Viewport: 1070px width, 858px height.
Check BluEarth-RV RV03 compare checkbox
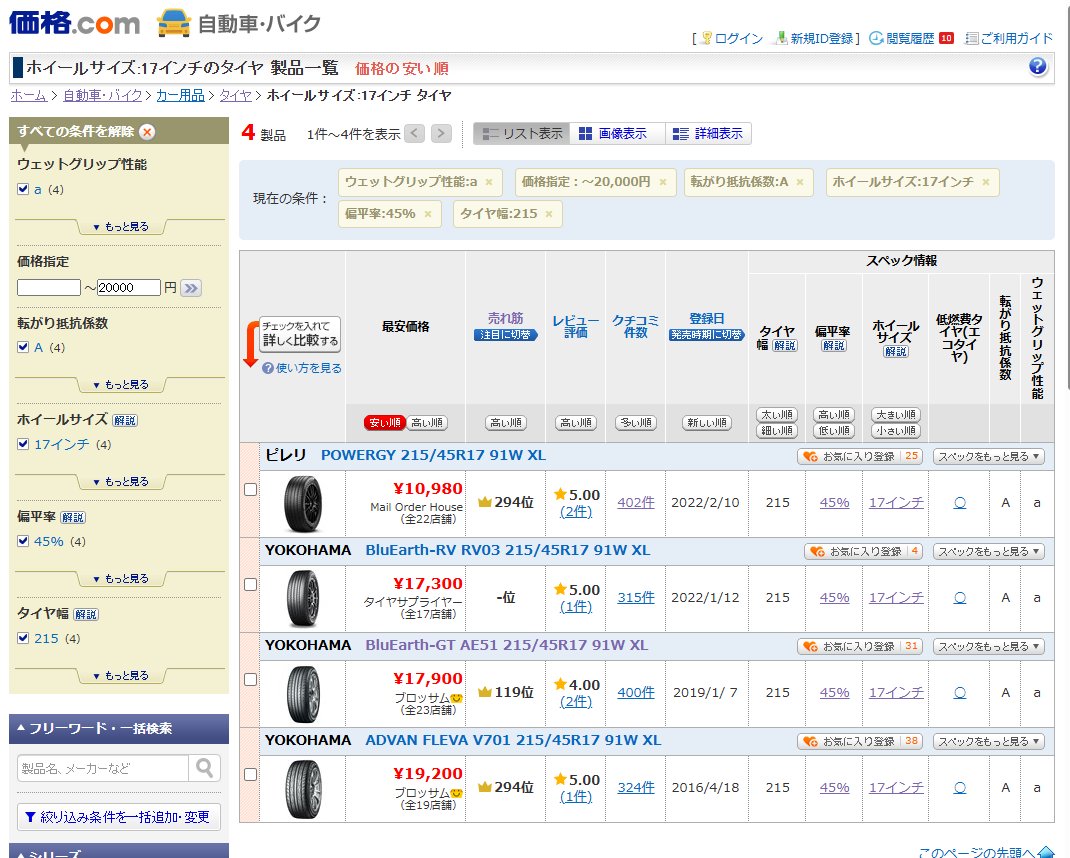coord(250,584)
